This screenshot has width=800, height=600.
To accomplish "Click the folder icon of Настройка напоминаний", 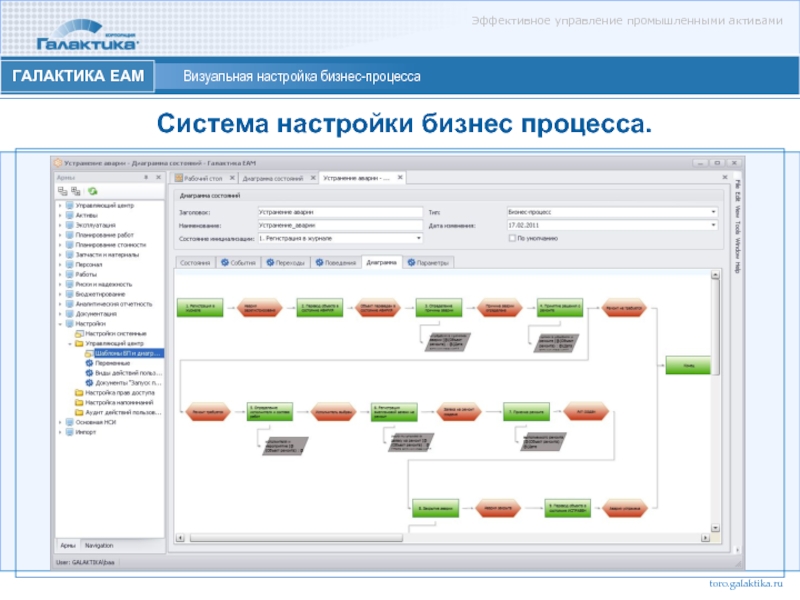I will tap(79, 403).
